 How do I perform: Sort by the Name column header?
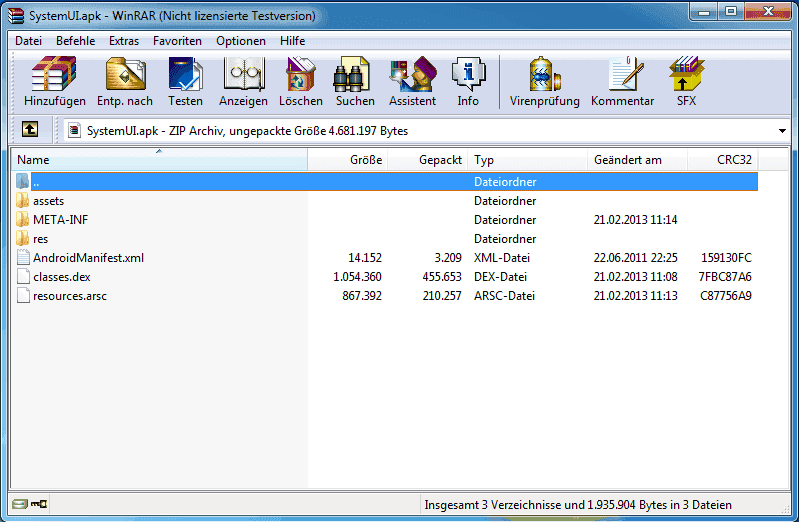pyautogui.click(x=159, y=160)
